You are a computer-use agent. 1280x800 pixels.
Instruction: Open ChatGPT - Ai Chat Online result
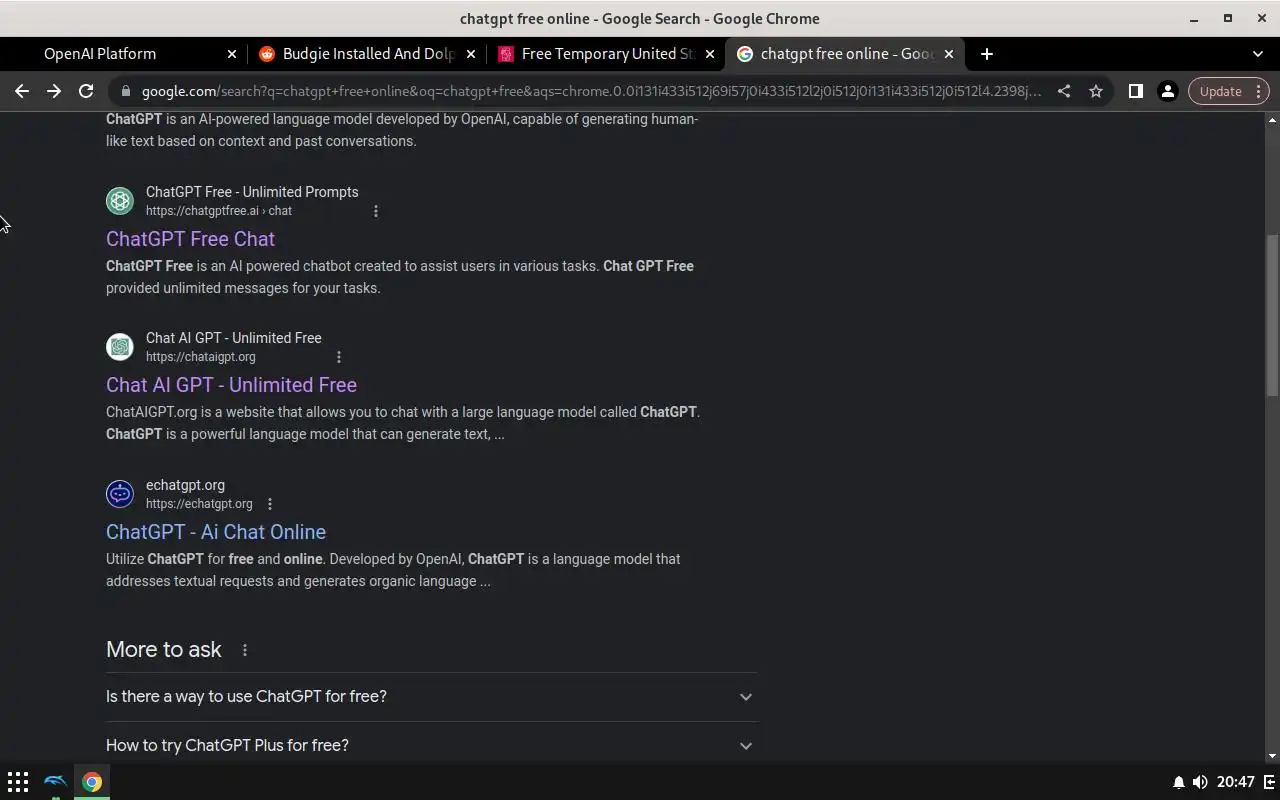[x=216, y=532]
